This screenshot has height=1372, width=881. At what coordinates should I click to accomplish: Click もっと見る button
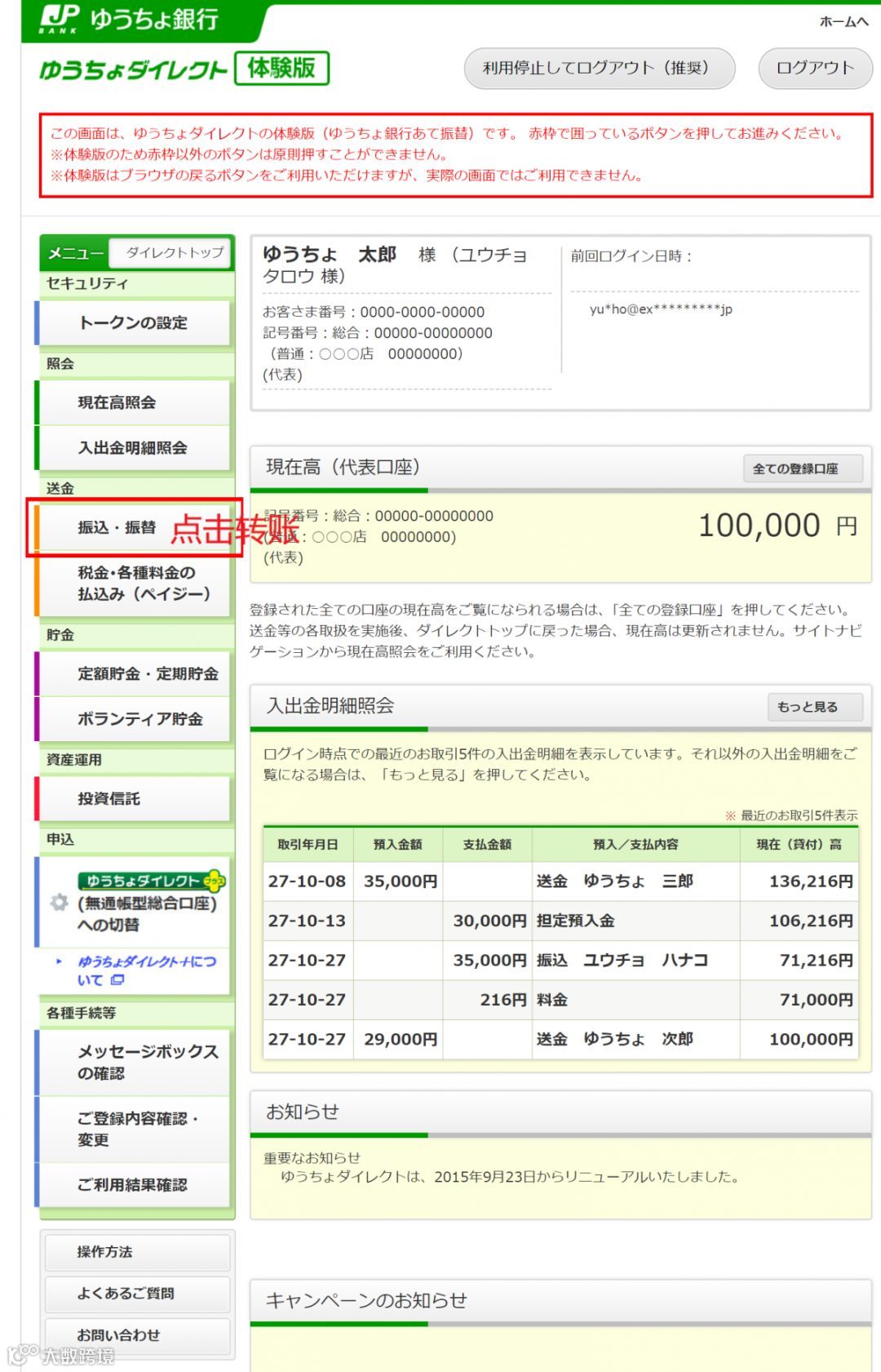(815, 707)
